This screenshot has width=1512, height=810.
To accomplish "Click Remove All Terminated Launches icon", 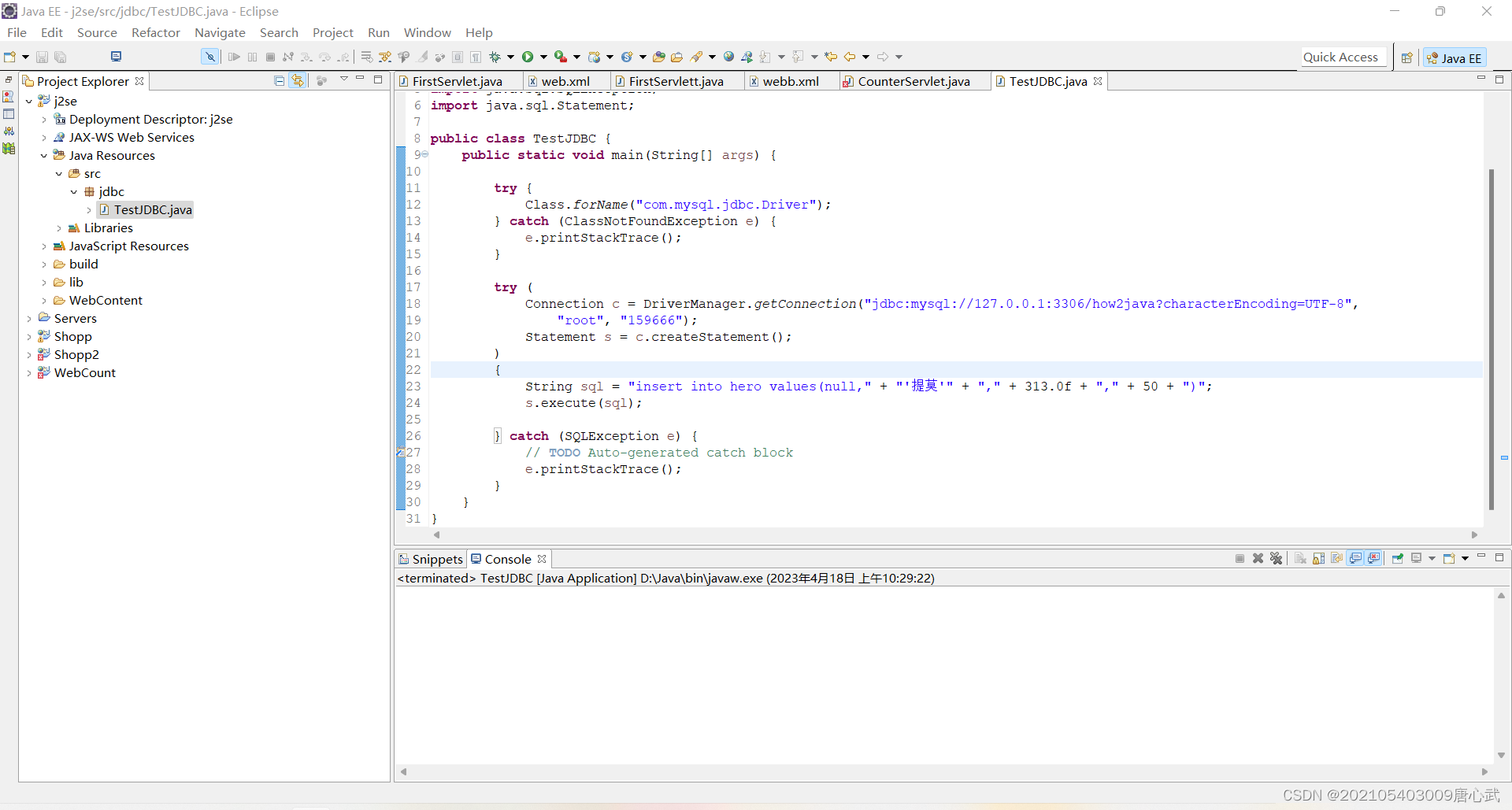I will click(x=1277, y=558).
